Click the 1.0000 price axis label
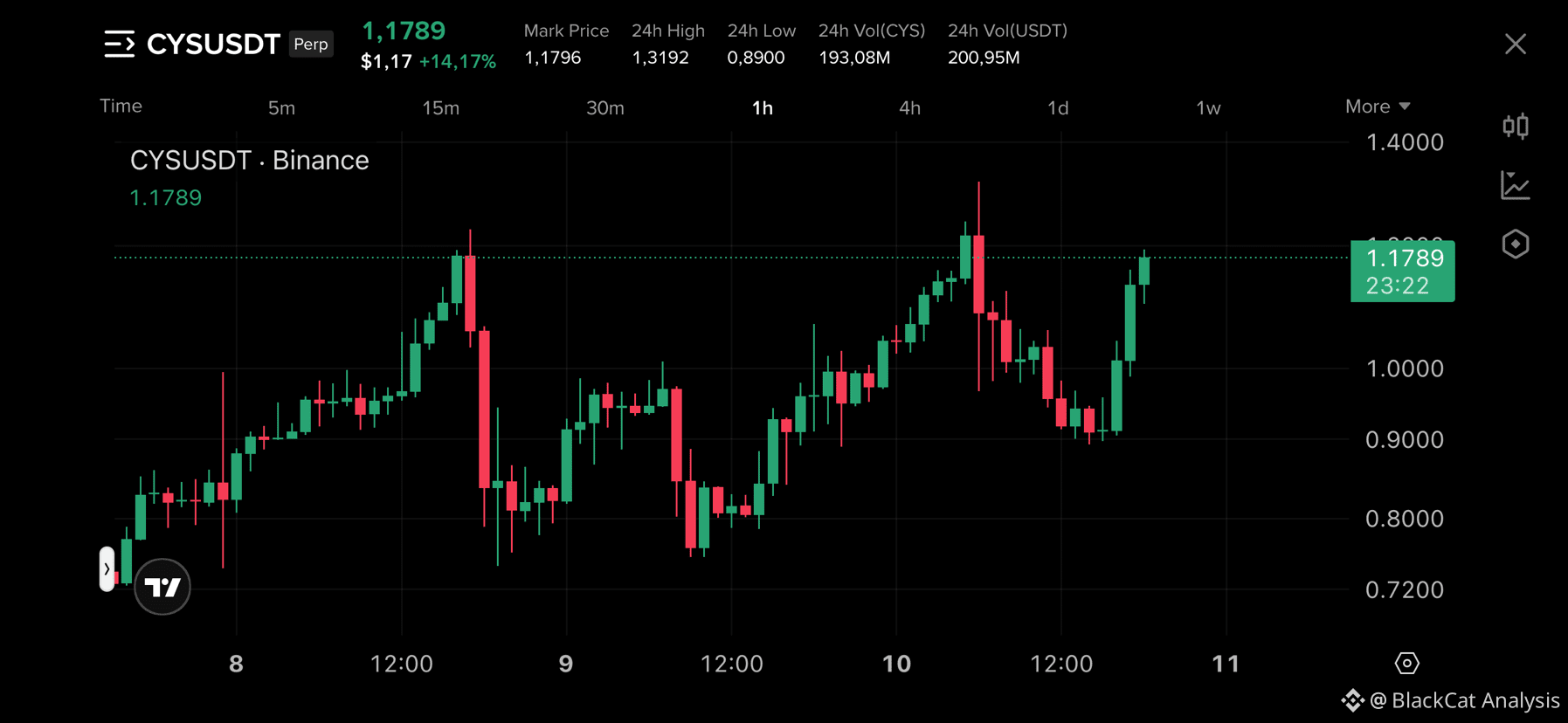Viewport: 1568px width, 723px height. [1405, 368]
